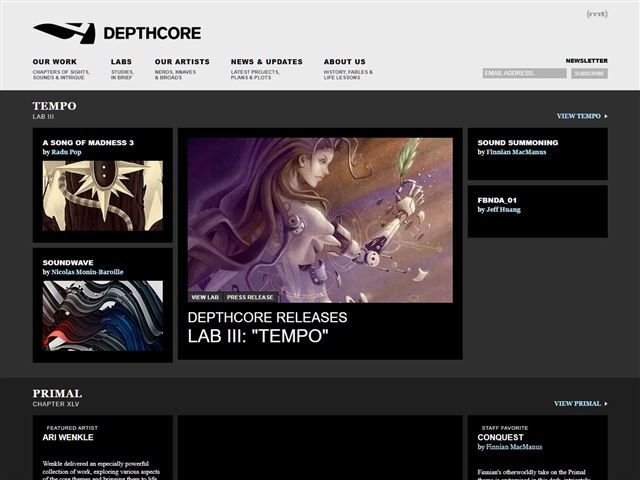Click the Depthcore wordmark text
Screen dimensions: 640x480
(152, 33)
